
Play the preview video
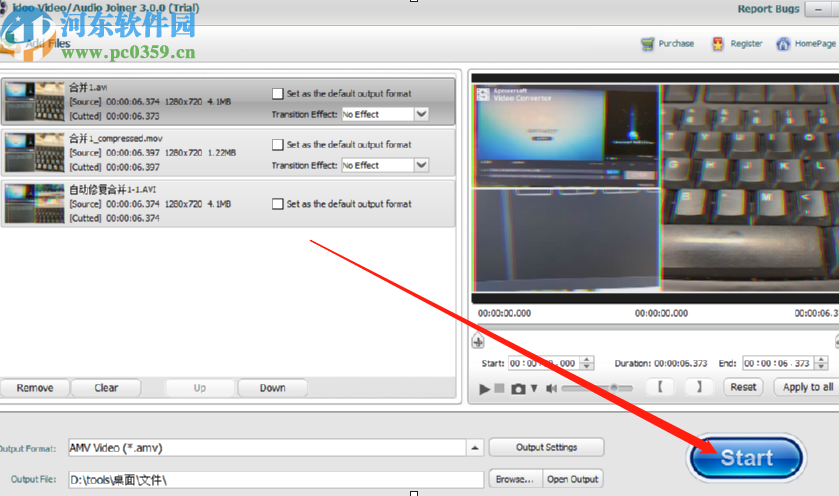484,389
